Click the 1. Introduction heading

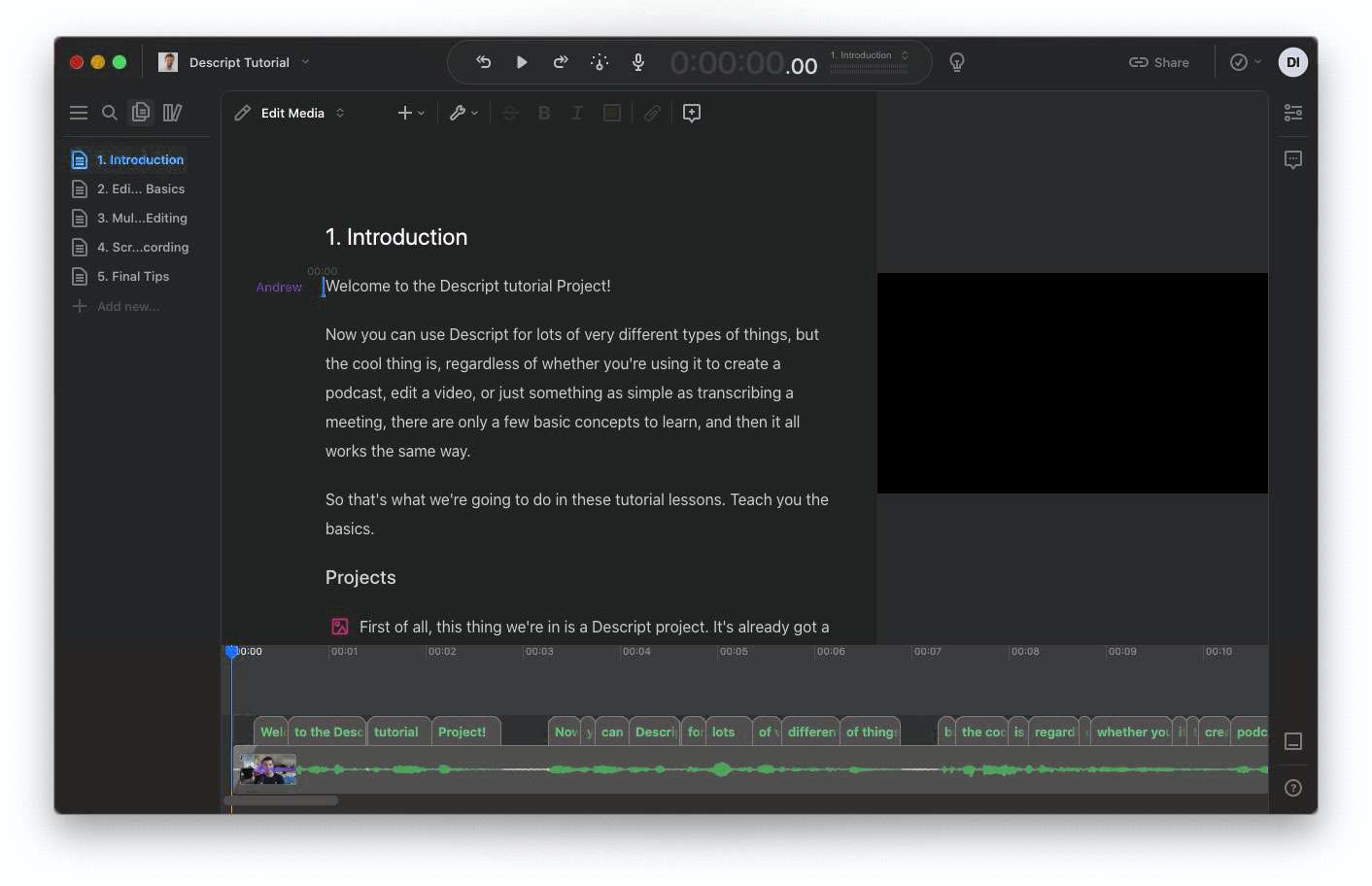pos(396,237)
